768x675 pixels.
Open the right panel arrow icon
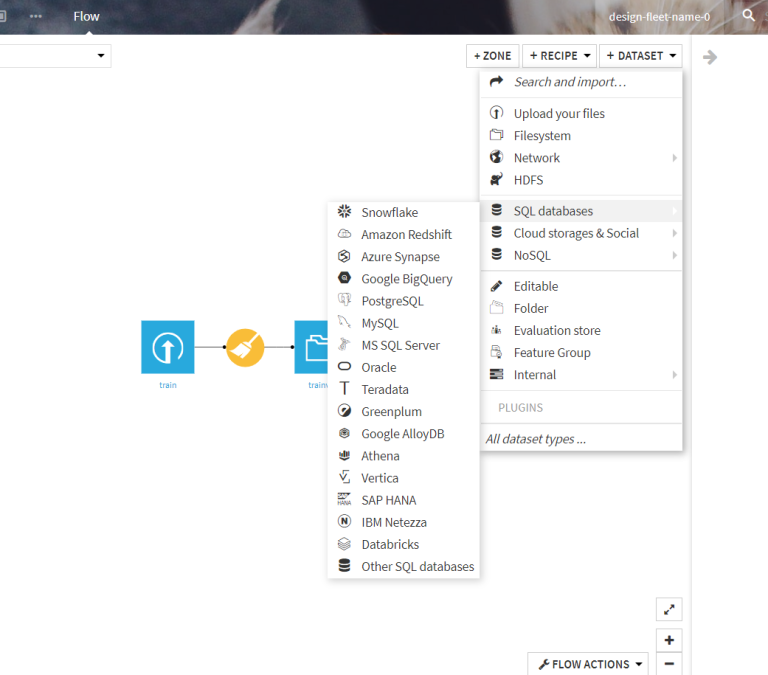(x=710, y=57)
